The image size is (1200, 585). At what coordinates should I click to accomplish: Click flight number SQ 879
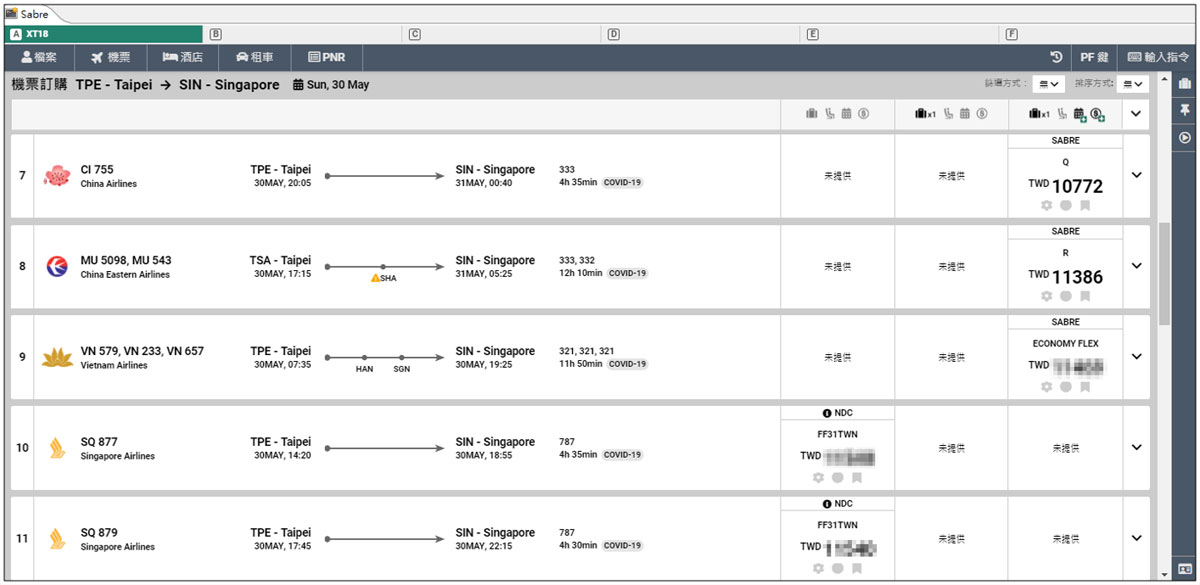pyautogui.click(x=99, y=533)
